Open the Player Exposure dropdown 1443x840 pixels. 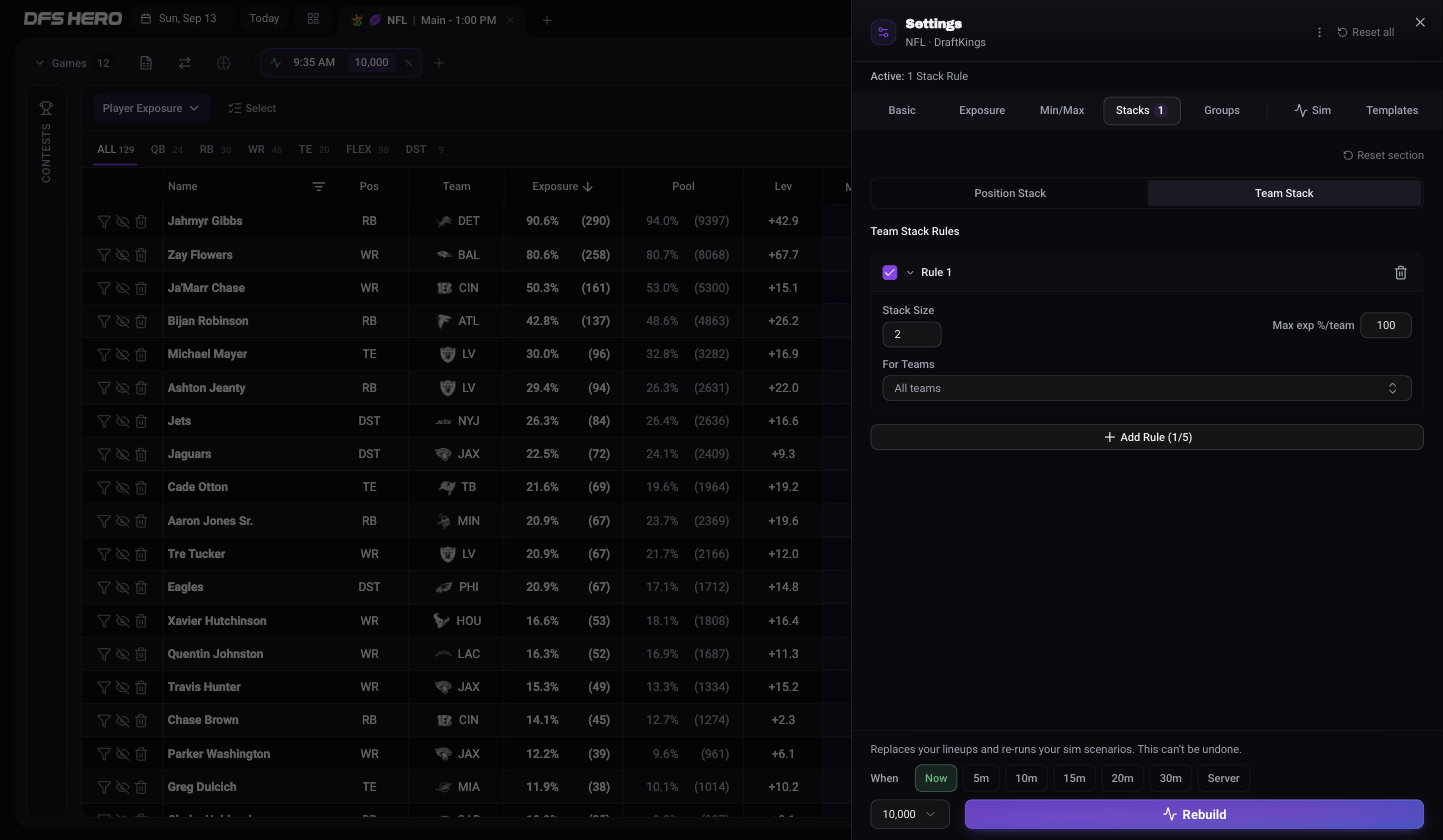[150, 108]
